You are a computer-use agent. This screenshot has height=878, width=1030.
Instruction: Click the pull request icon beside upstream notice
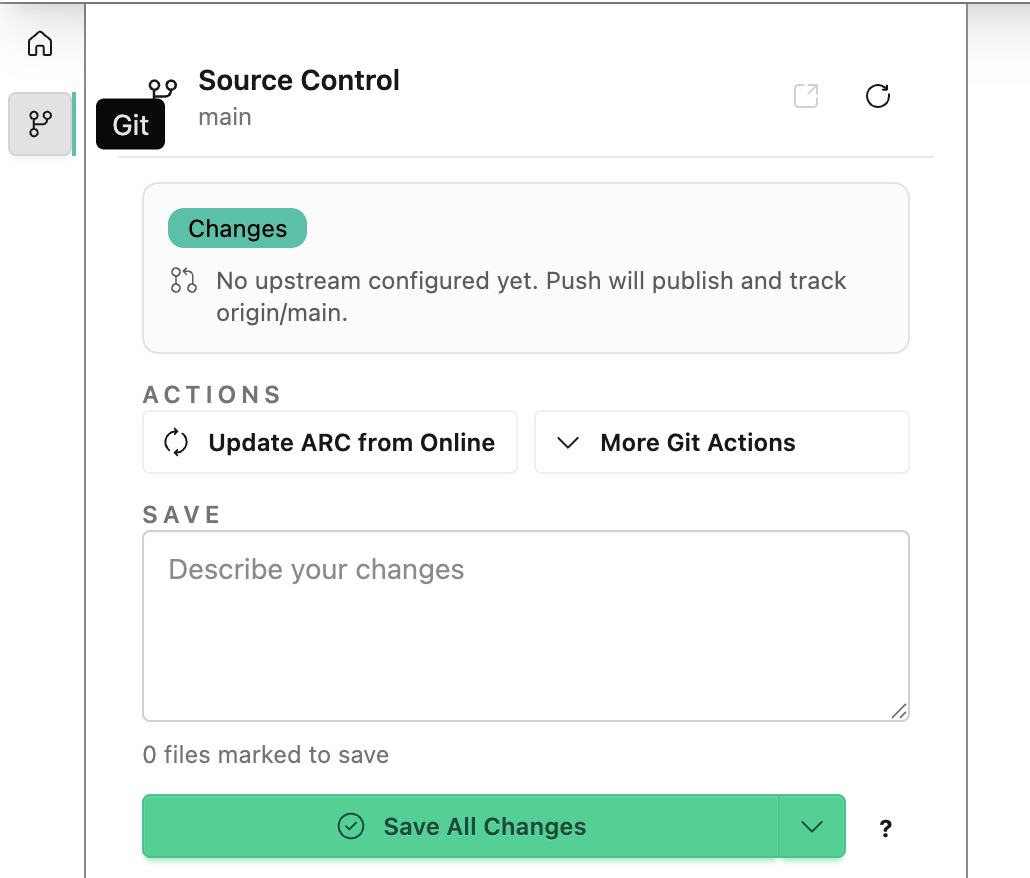[183, 280]
